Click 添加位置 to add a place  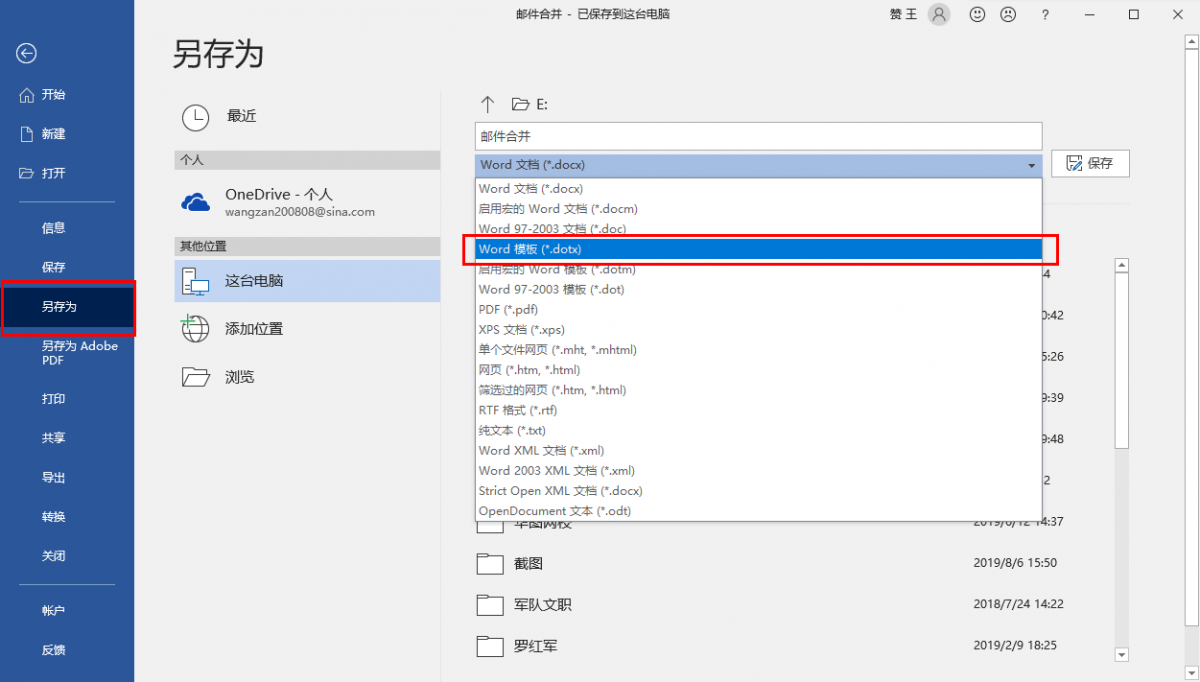(x=307, y=328)
